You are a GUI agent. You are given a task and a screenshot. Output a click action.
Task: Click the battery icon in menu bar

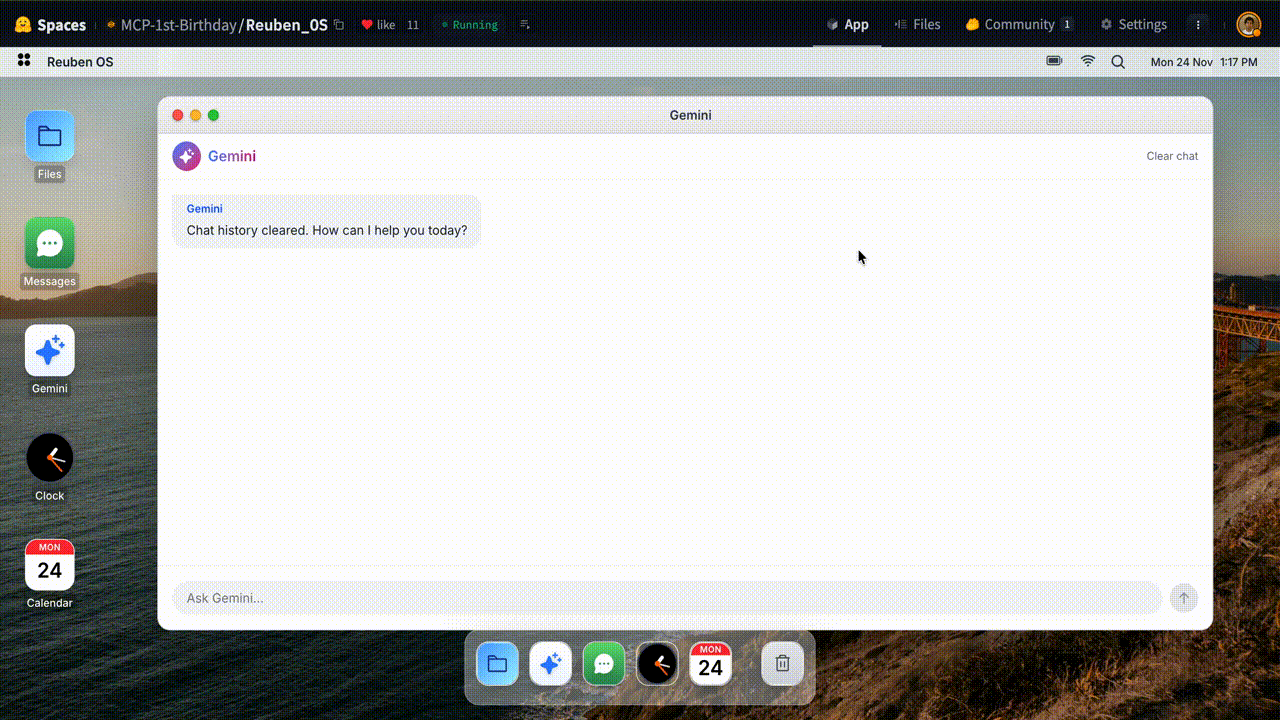click(1054, 62)
